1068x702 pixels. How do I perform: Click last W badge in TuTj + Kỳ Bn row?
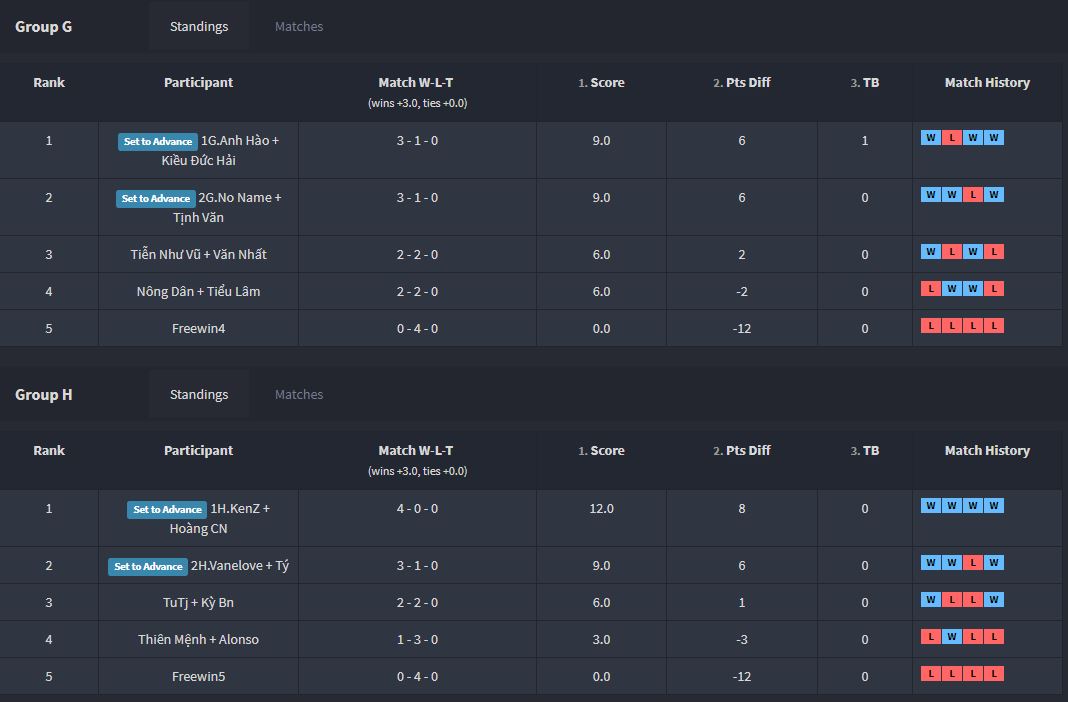994,599
